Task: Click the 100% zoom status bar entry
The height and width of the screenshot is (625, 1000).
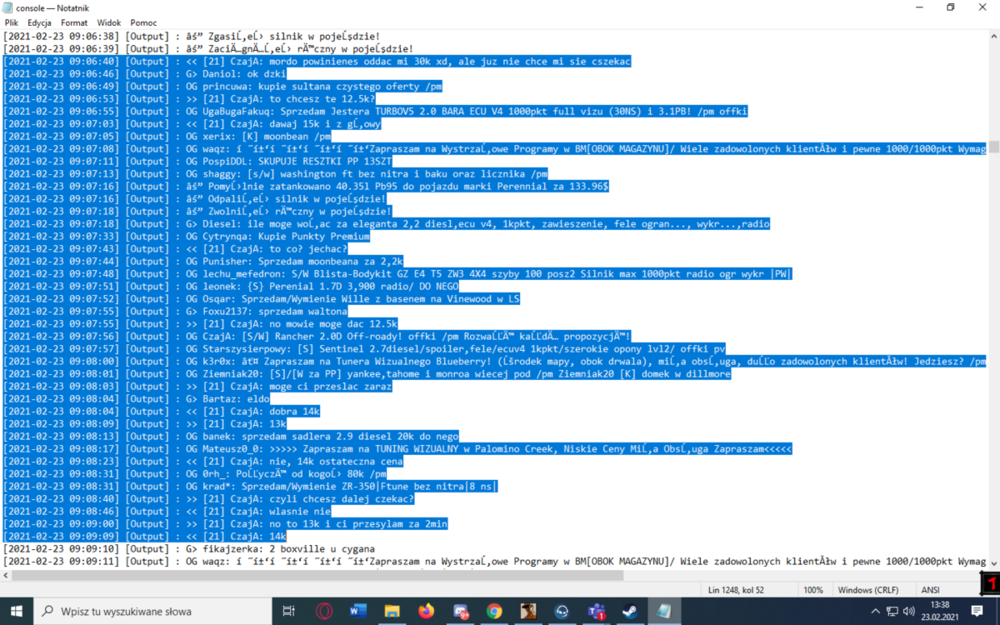Action: click(x=812, y=590)
